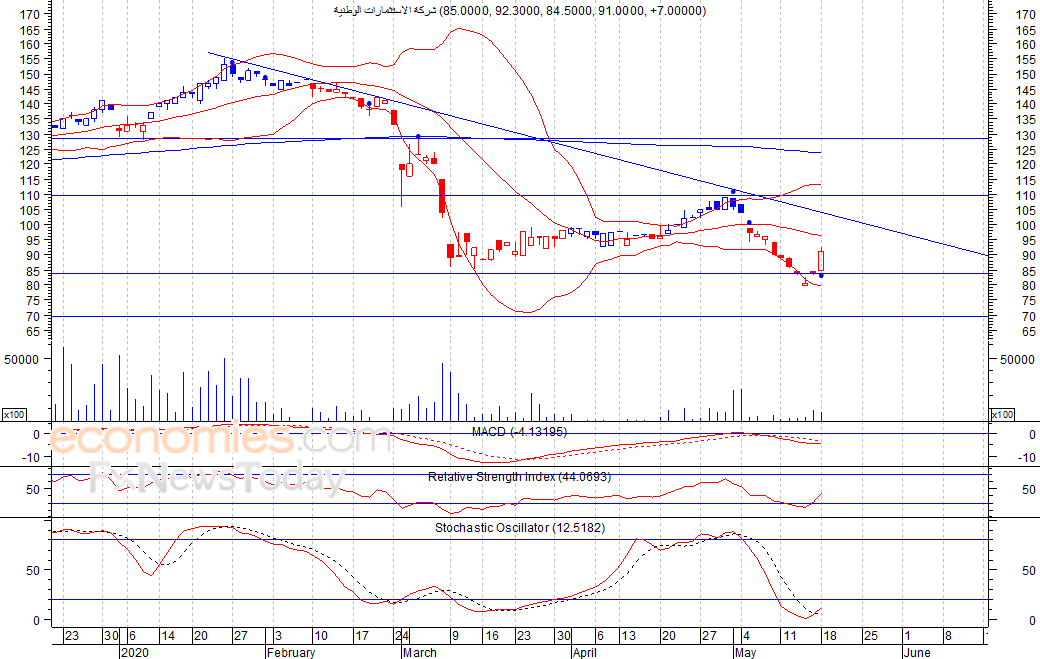
Task: Click the latest candlestick near May 18
Action: (821, 260)
